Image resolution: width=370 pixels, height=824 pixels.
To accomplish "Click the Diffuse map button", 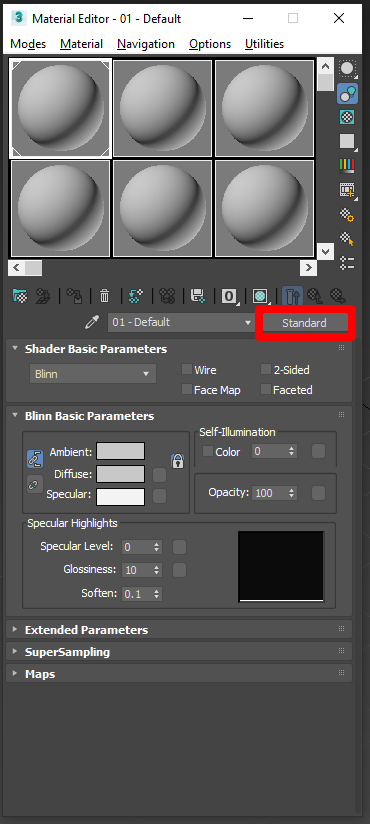I will click(x=159, y=475).
